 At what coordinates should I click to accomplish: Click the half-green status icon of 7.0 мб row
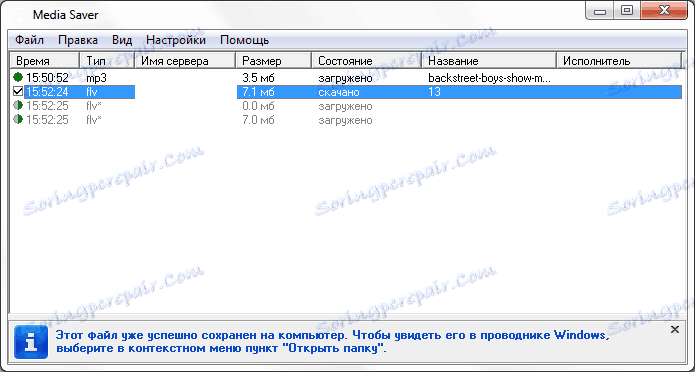coord(18,120)
